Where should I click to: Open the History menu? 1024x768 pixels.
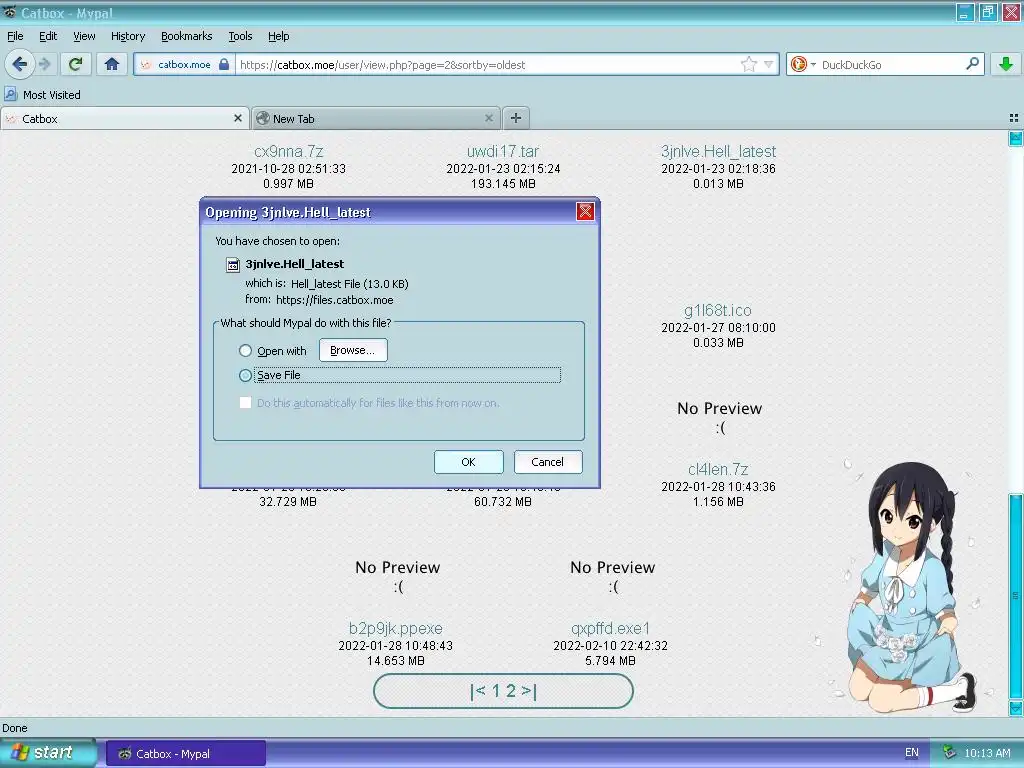tap(128, 36)
